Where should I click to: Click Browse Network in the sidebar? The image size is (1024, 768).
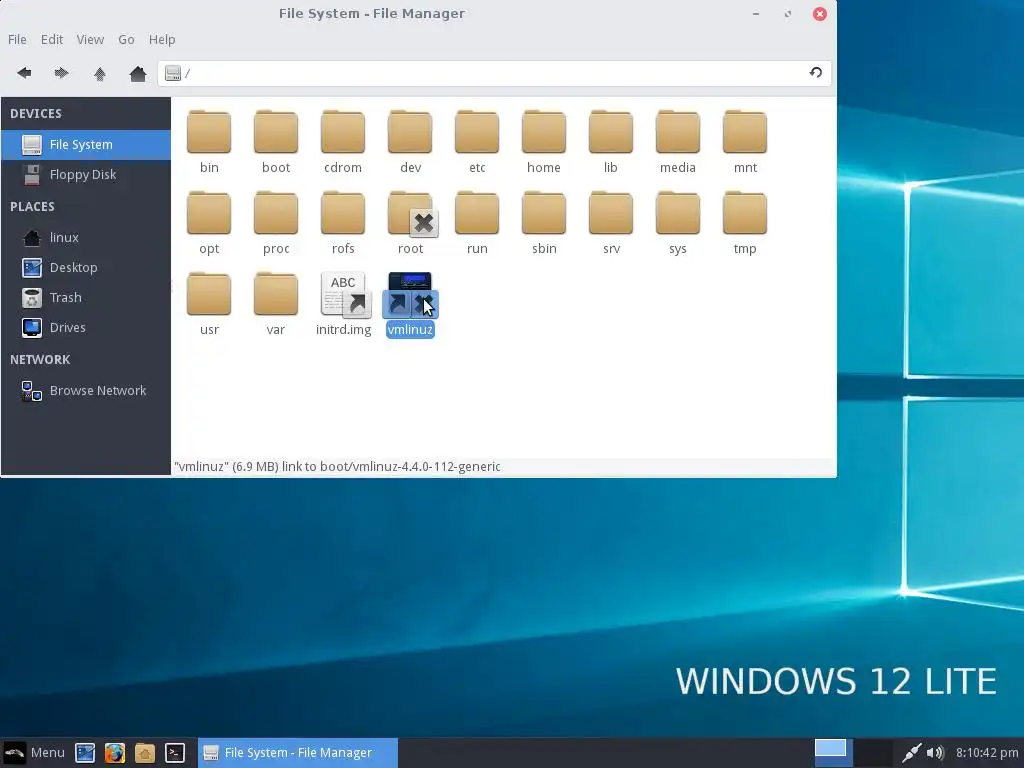pyautogui.click(x=86, y=391)
